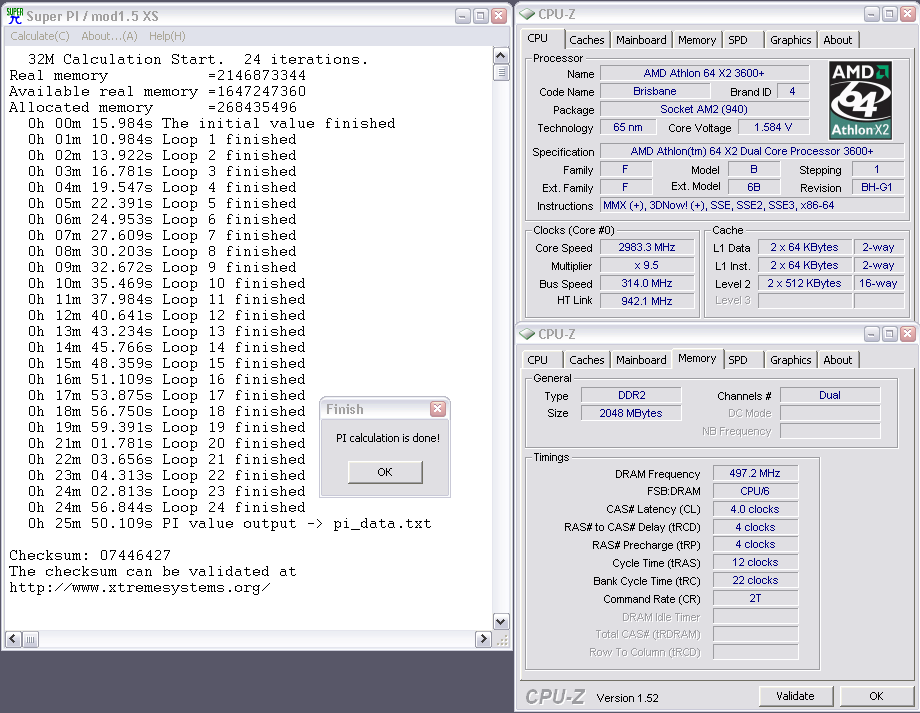Click the scroll left arrow in Super PI
This screenshot has width=920, height=713.
coord(13,639)
